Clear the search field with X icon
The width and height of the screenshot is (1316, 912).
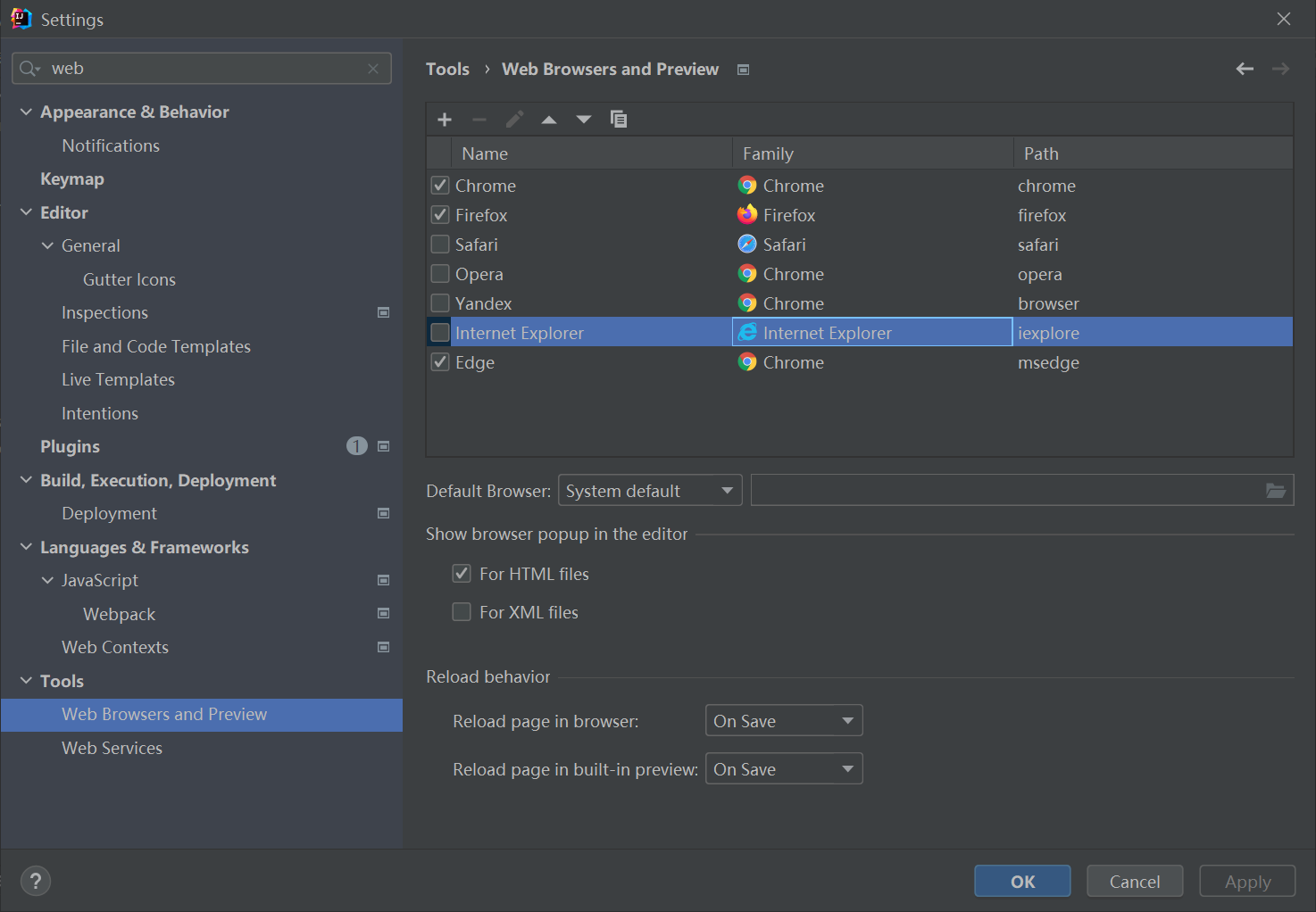(x=373, y=69)
